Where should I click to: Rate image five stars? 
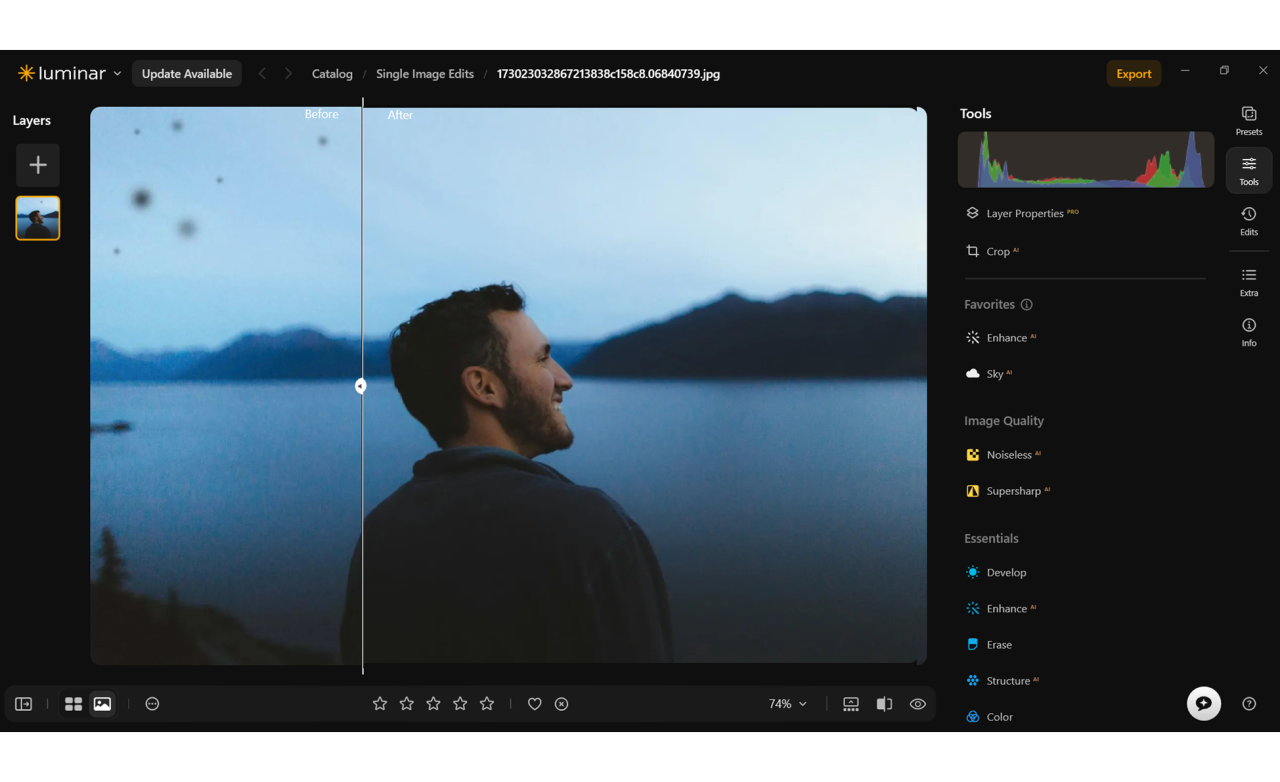487,704
